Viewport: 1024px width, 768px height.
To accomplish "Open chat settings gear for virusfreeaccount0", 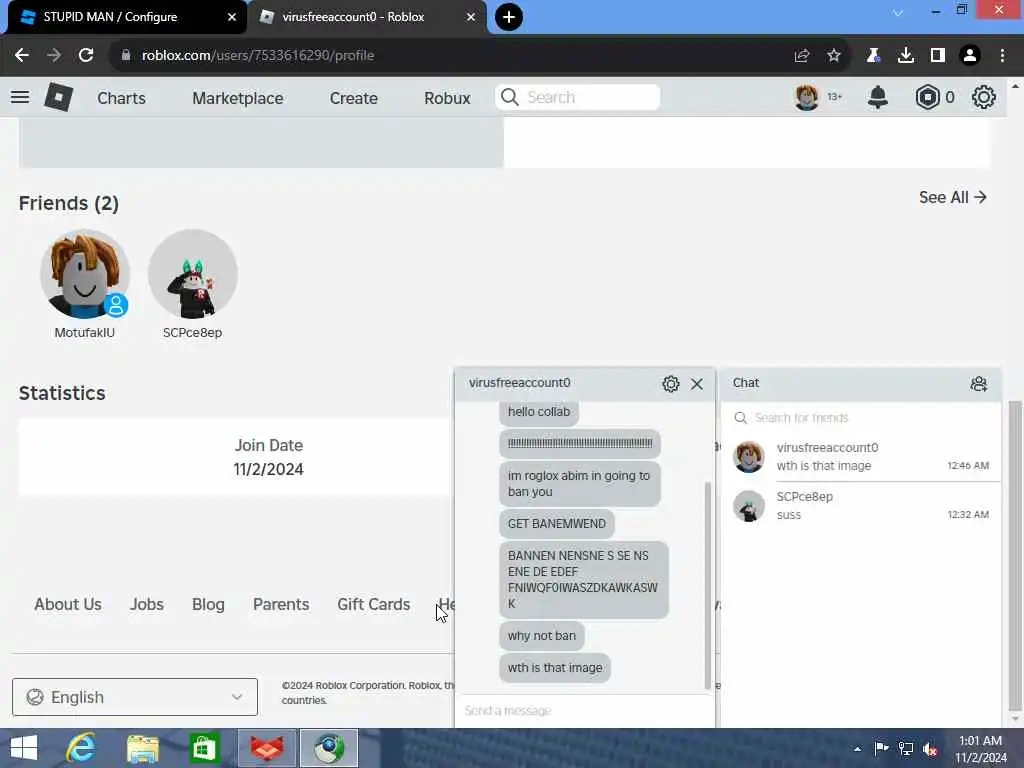I will [x=671, y=383].
